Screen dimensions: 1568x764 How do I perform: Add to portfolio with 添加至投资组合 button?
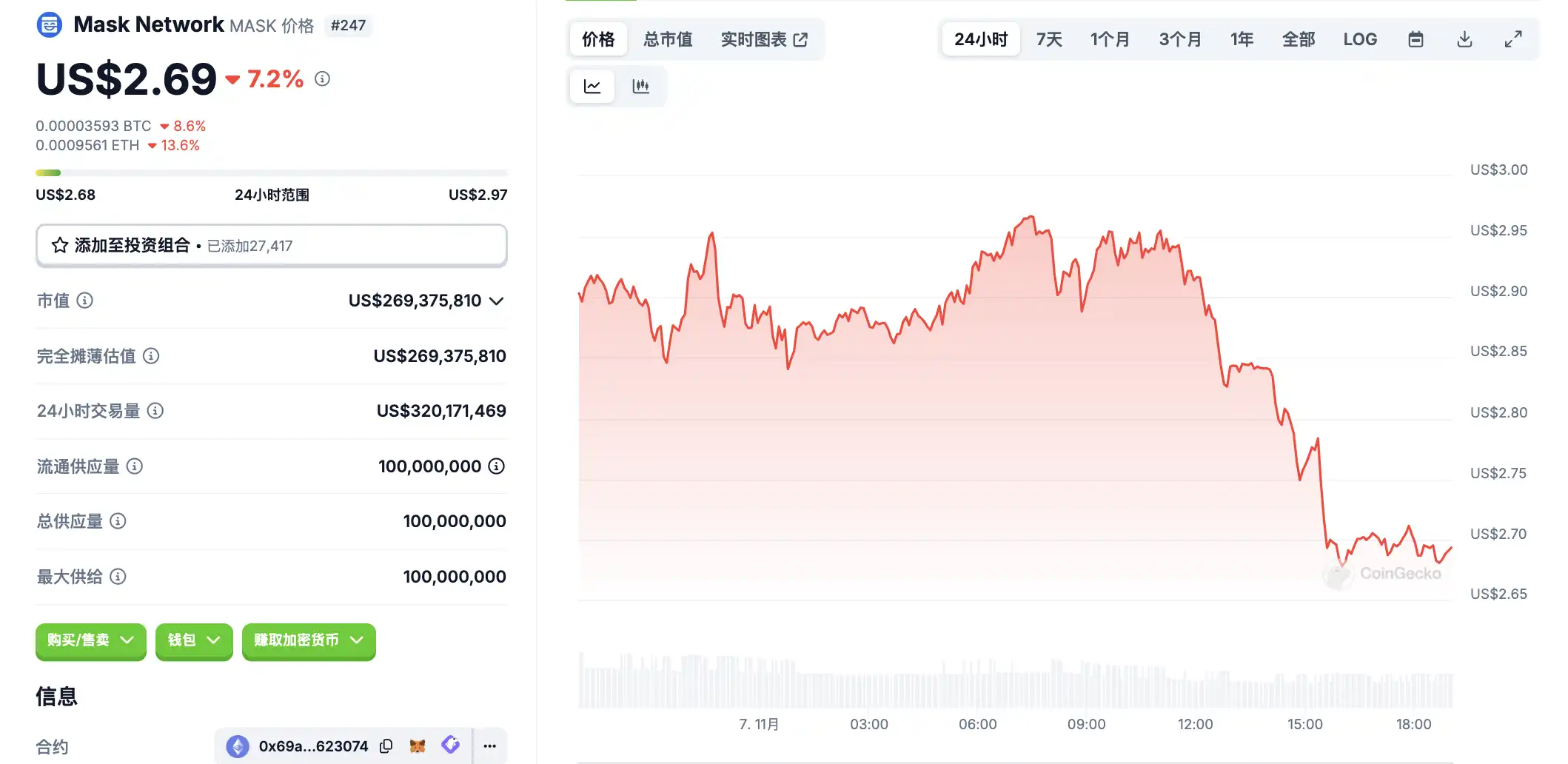pos(271,246)
